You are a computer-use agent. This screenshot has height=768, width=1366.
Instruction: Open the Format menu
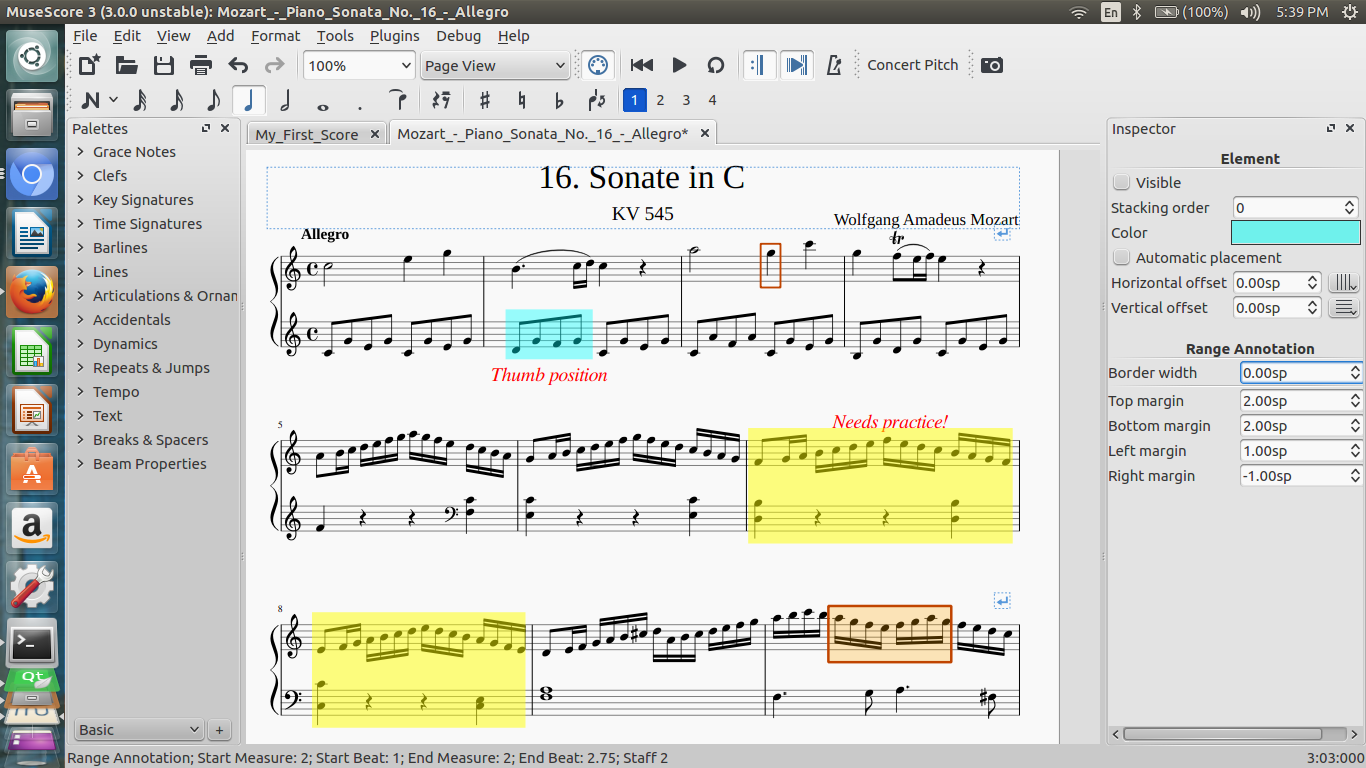click(275, 36)
